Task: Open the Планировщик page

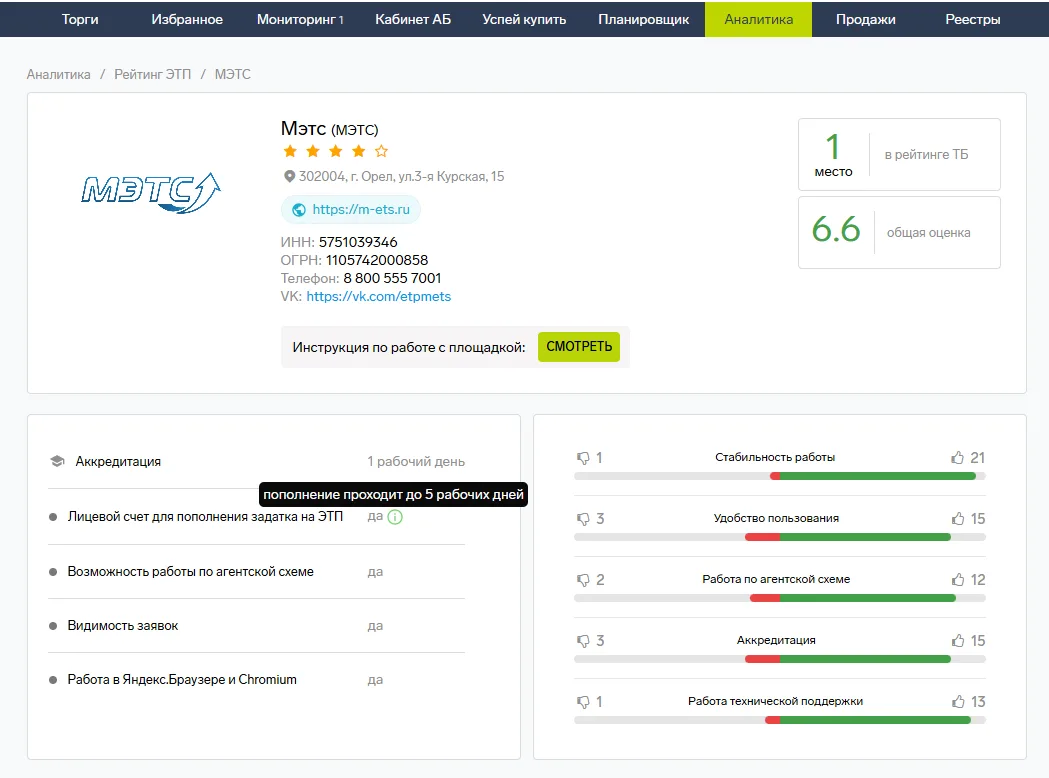Action: tap(644, 19)
